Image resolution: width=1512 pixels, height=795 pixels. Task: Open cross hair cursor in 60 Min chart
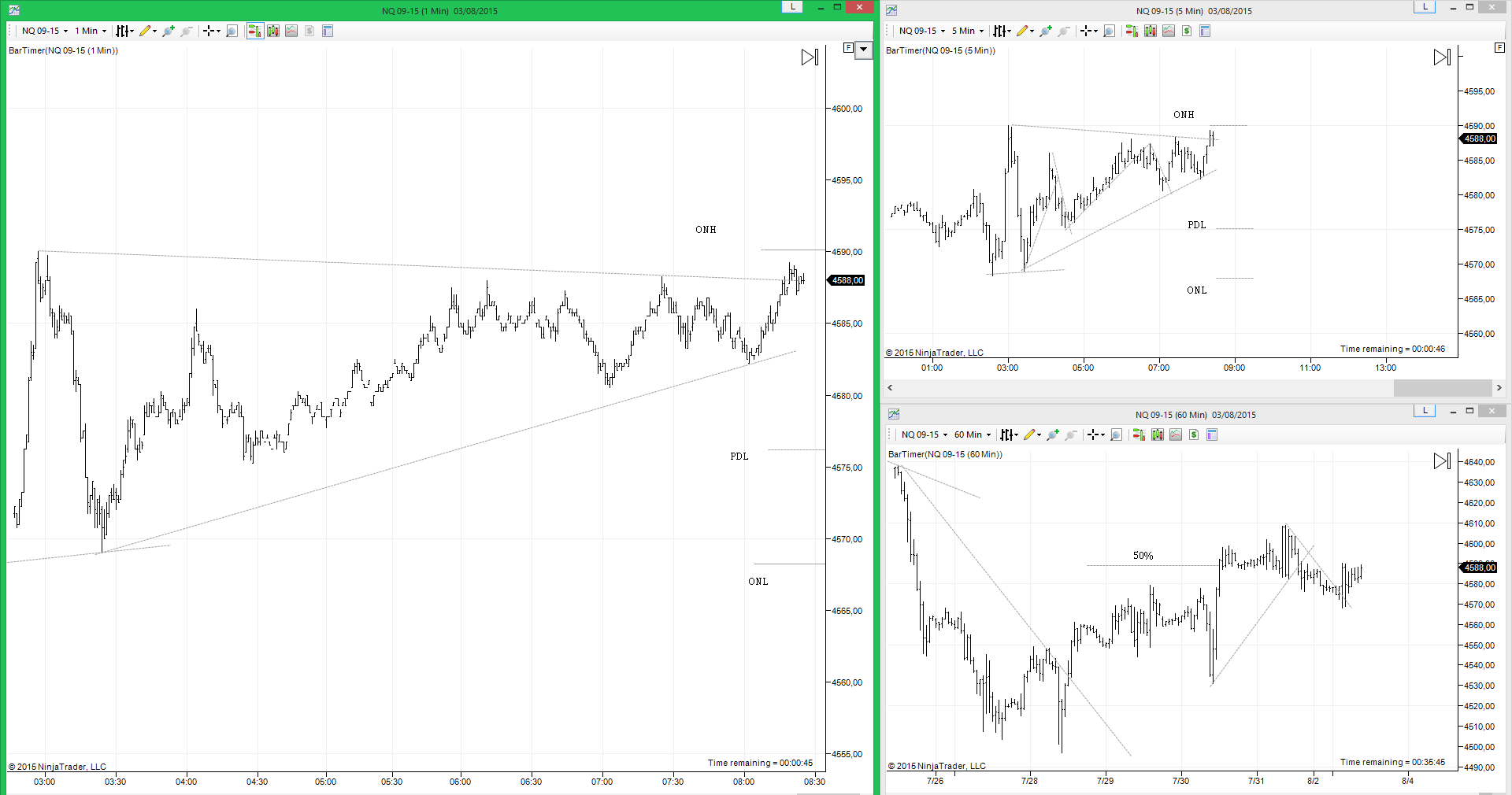pos(1096,434)
